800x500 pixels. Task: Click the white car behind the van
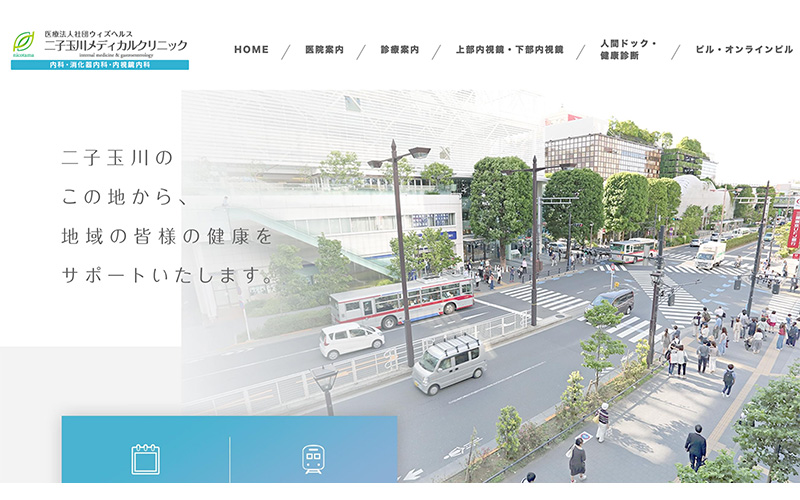click(x=351, y=339)
